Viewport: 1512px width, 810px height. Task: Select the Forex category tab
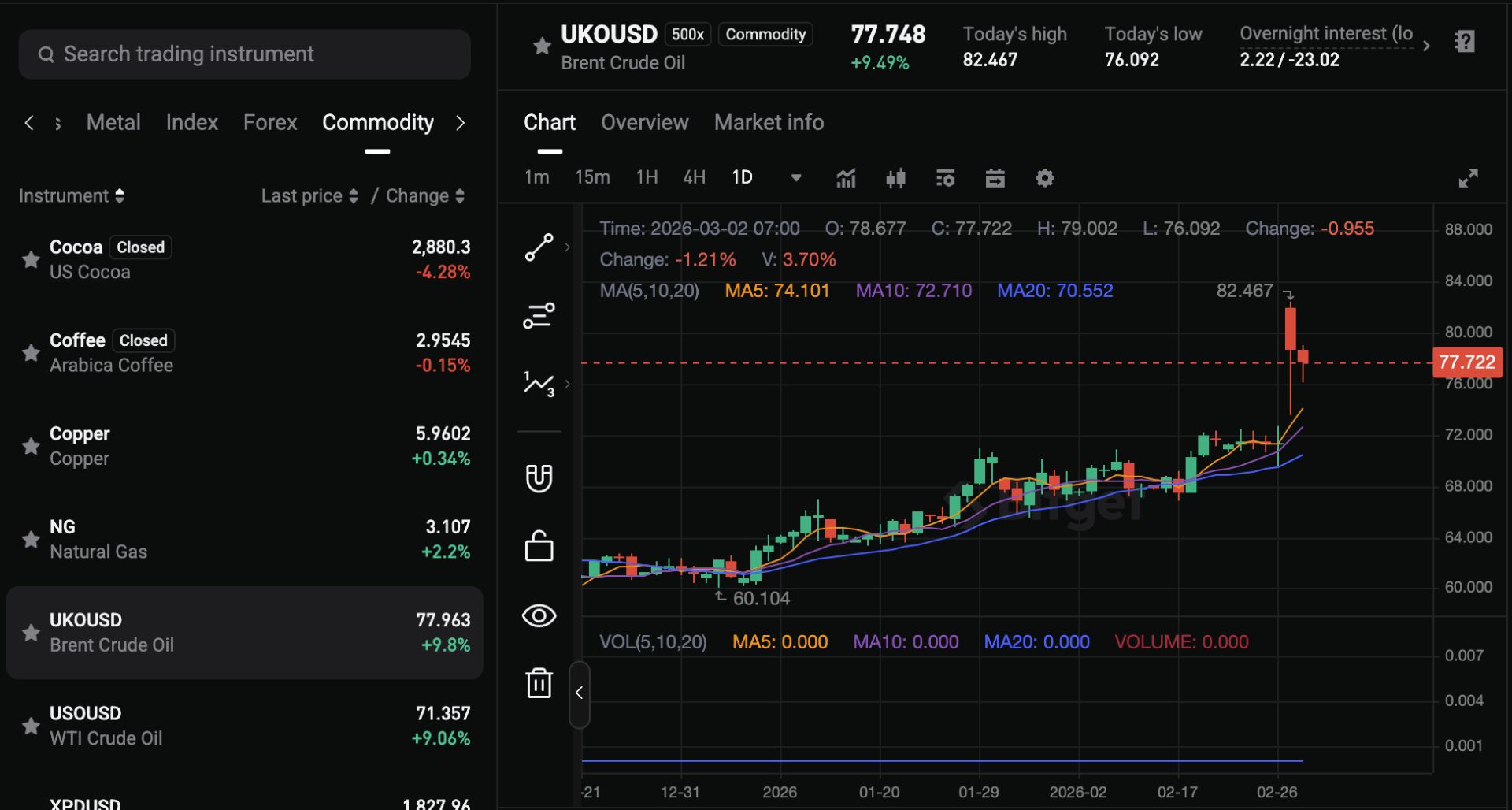tap(270, 122)
